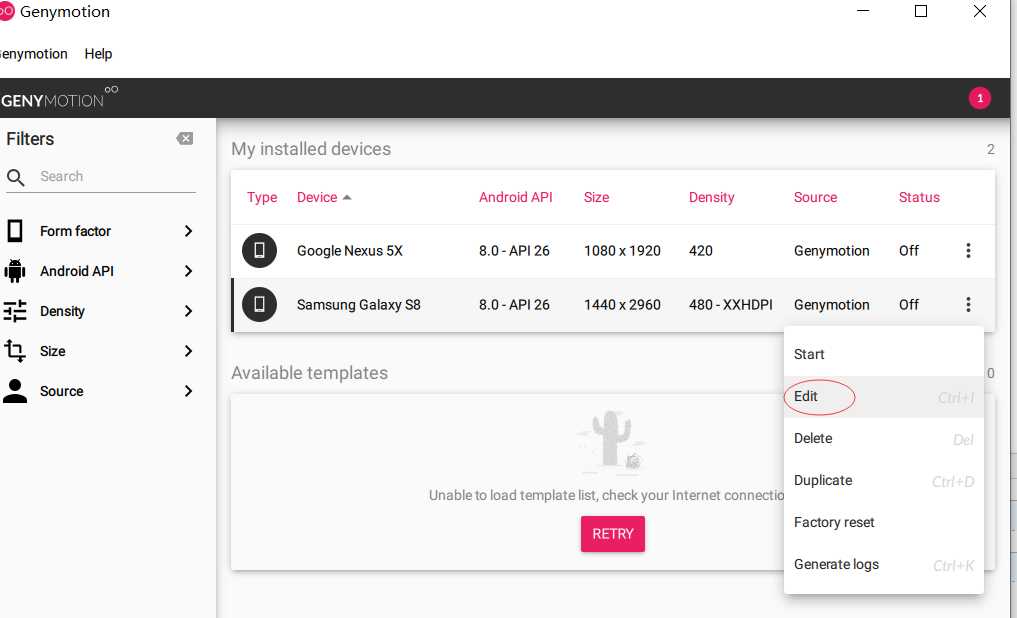Sort by the Size column header
The image size is (1017, 618).
pyautogui.click(x=596, y=197)
